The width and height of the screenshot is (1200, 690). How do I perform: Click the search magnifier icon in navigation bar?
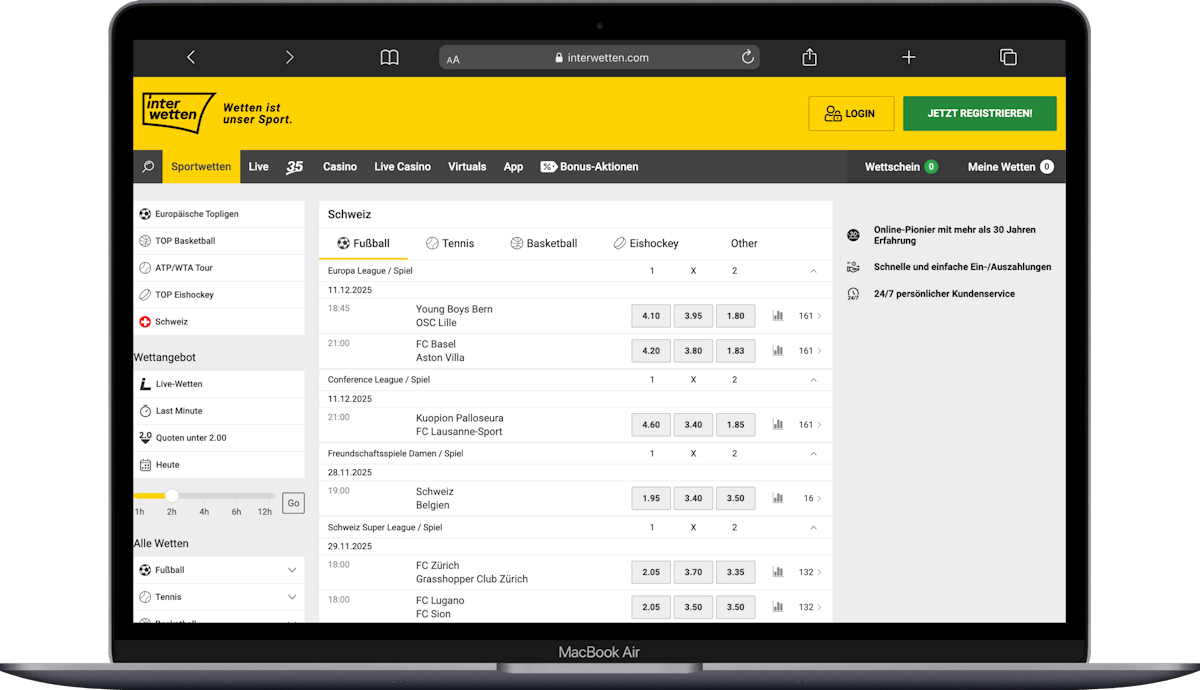tap(148, 167)
